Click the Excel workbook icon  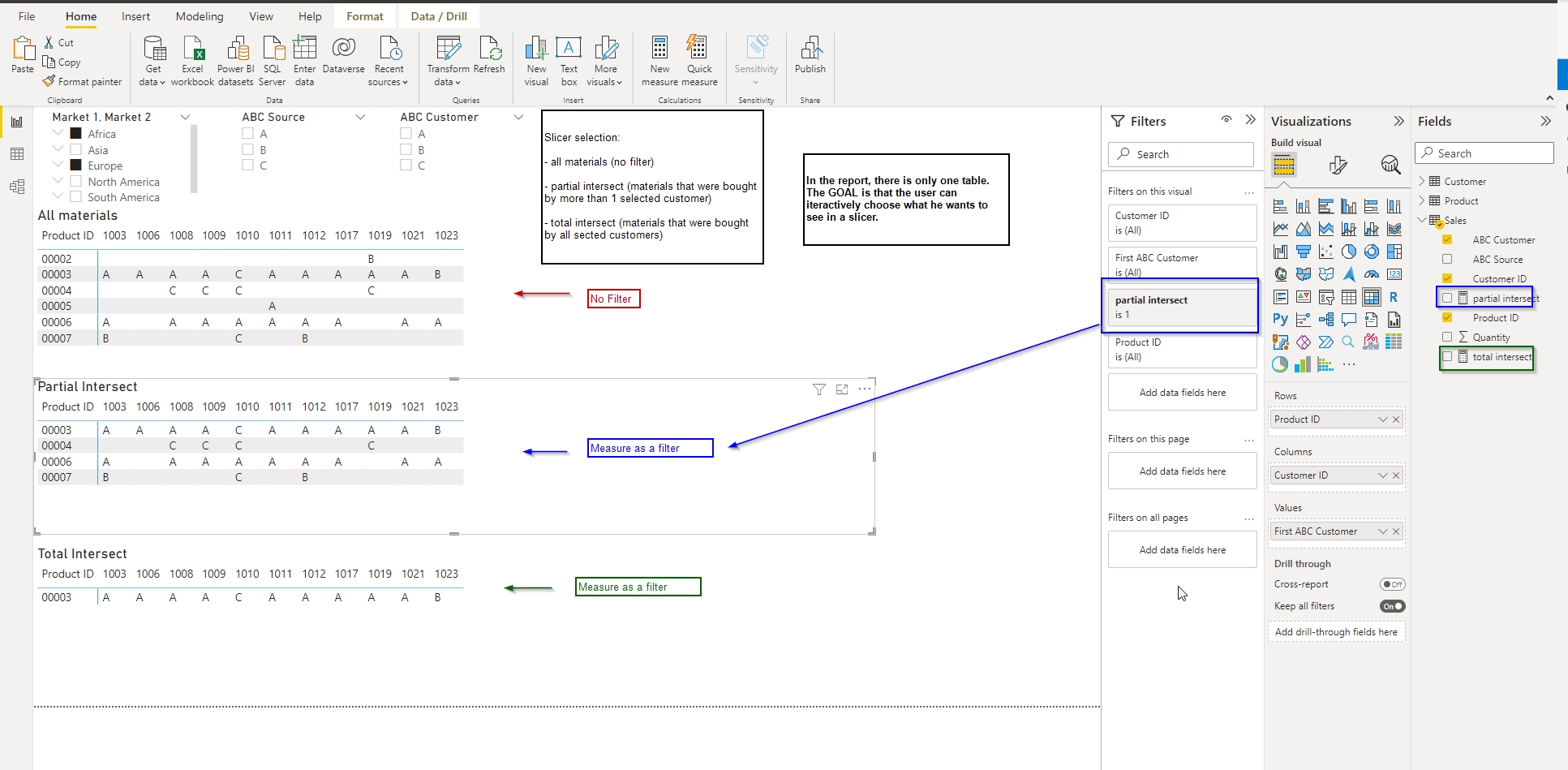coord(192,61)
